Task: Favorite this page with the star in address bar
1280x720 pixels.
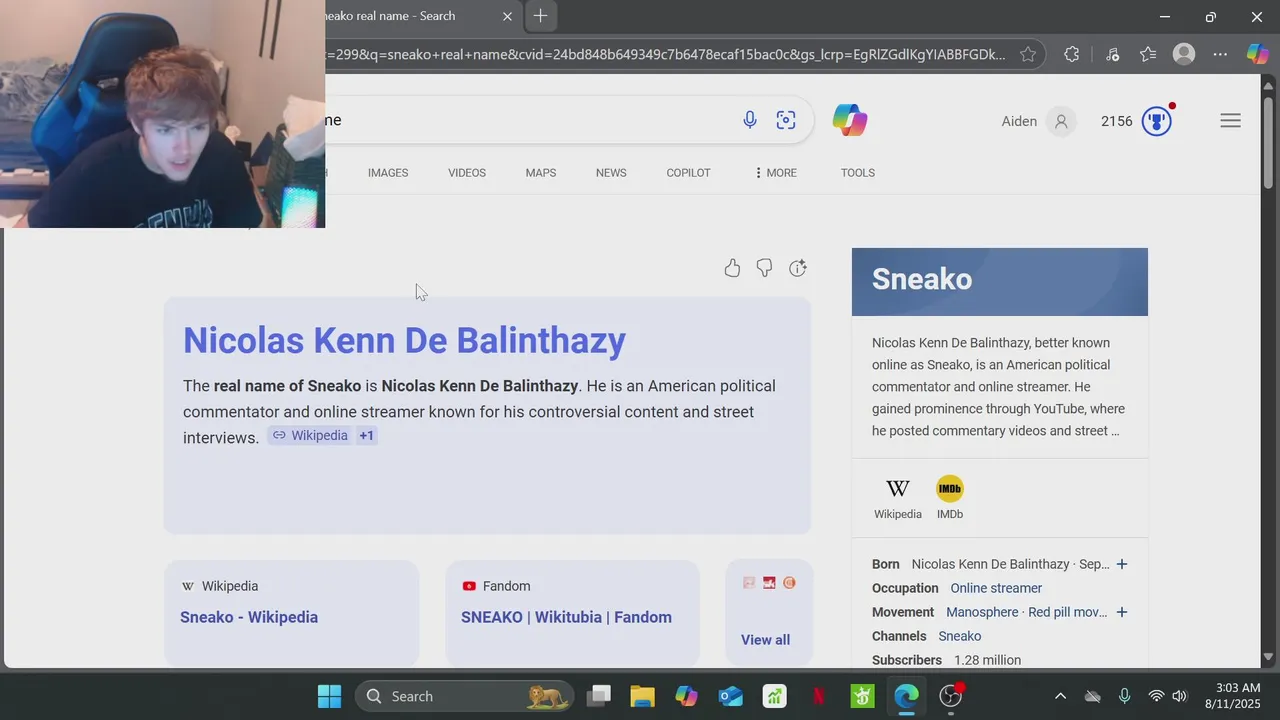Action: (x=1028, y=55)
